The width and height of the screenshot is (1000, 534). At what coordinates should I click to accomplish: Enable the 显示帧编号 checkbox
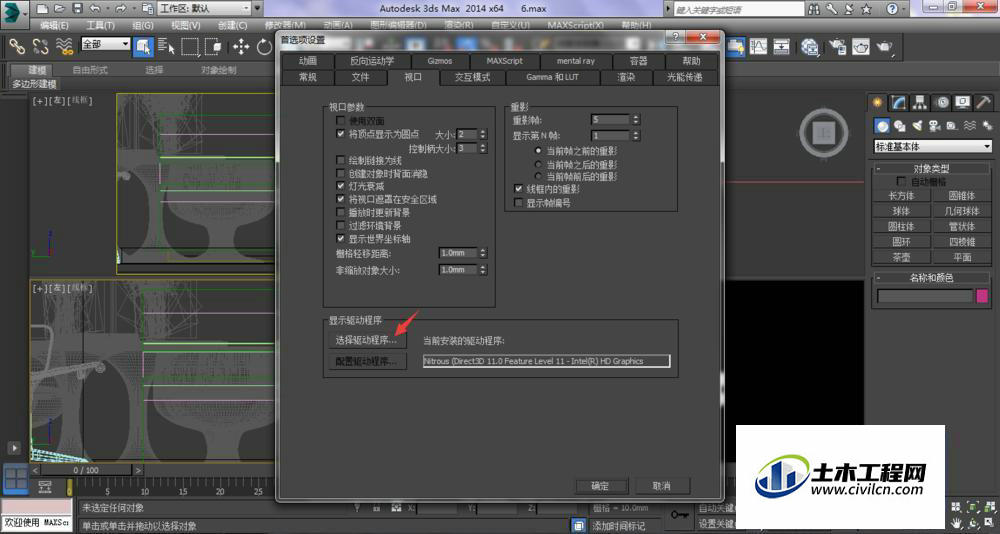coord(518,203)
